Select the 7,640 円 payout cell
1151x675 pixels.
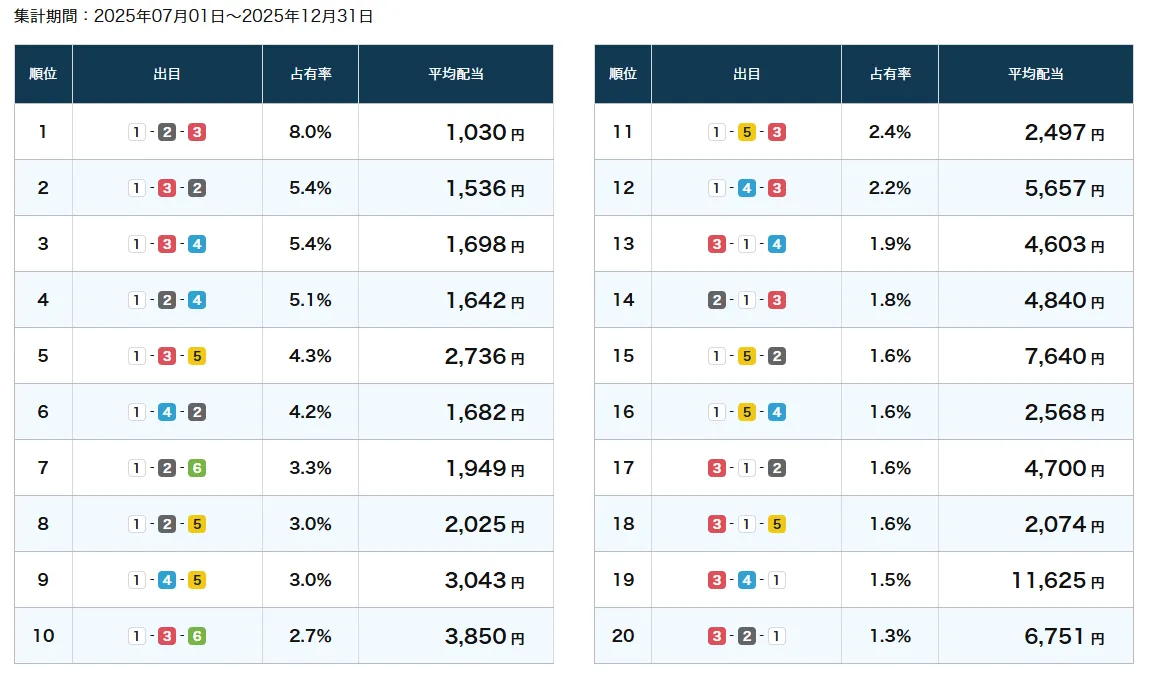pos(1064,356)
